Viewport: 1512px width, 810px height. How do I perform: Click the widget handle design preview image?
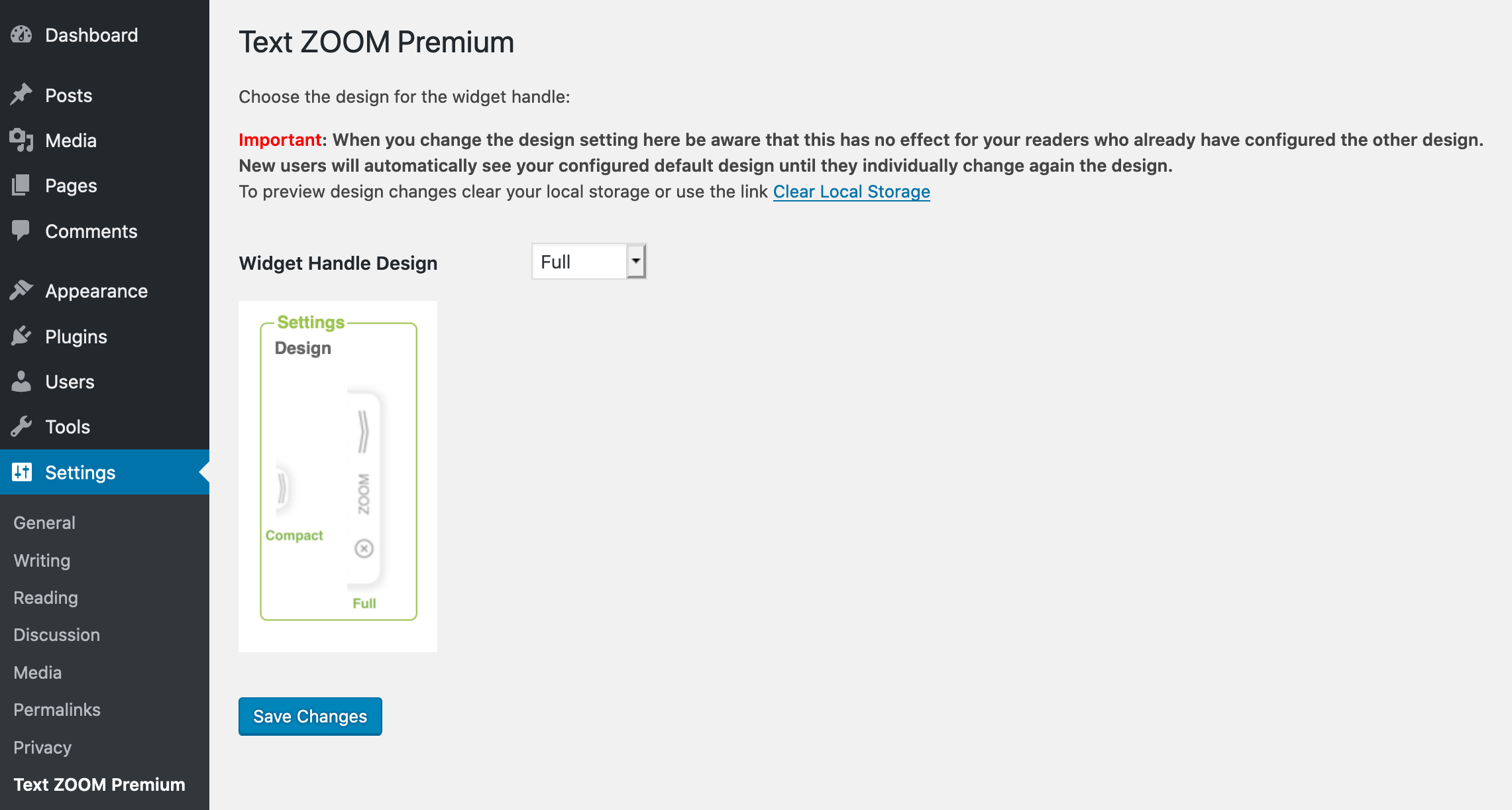(338, 477)
